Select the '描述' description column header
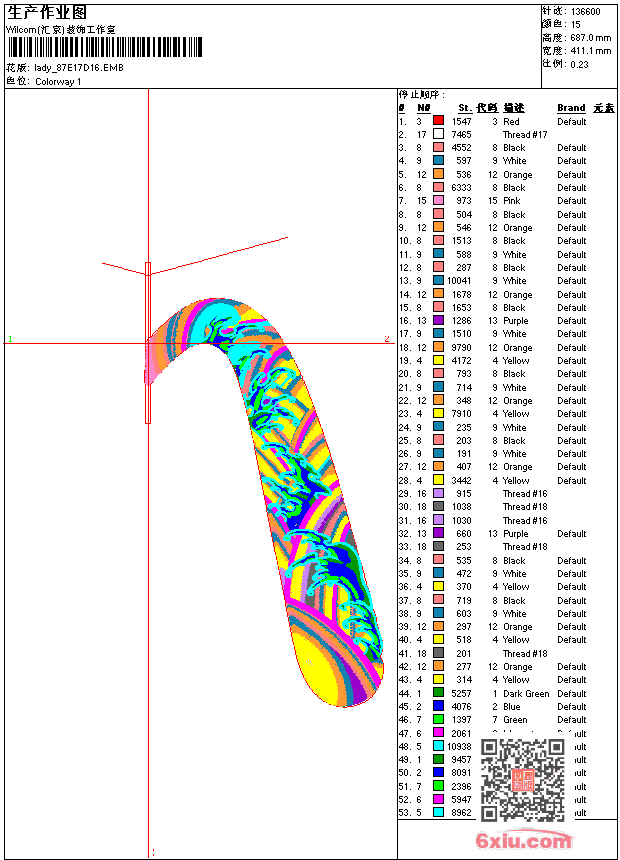This screenshot has height=860, width=620. [x=514, y=108]
